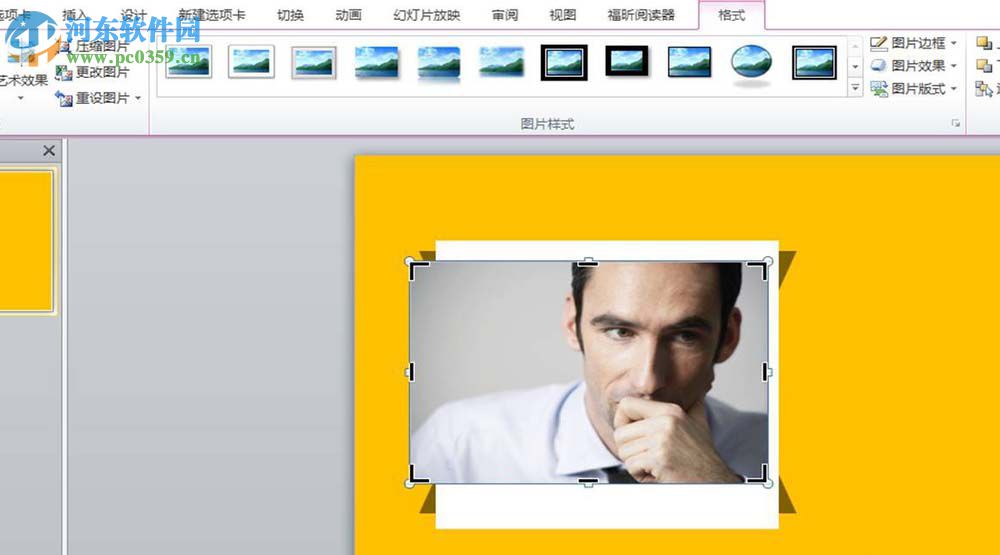
Task: Open the 动画 tab
Action: (x=348, y=15)
